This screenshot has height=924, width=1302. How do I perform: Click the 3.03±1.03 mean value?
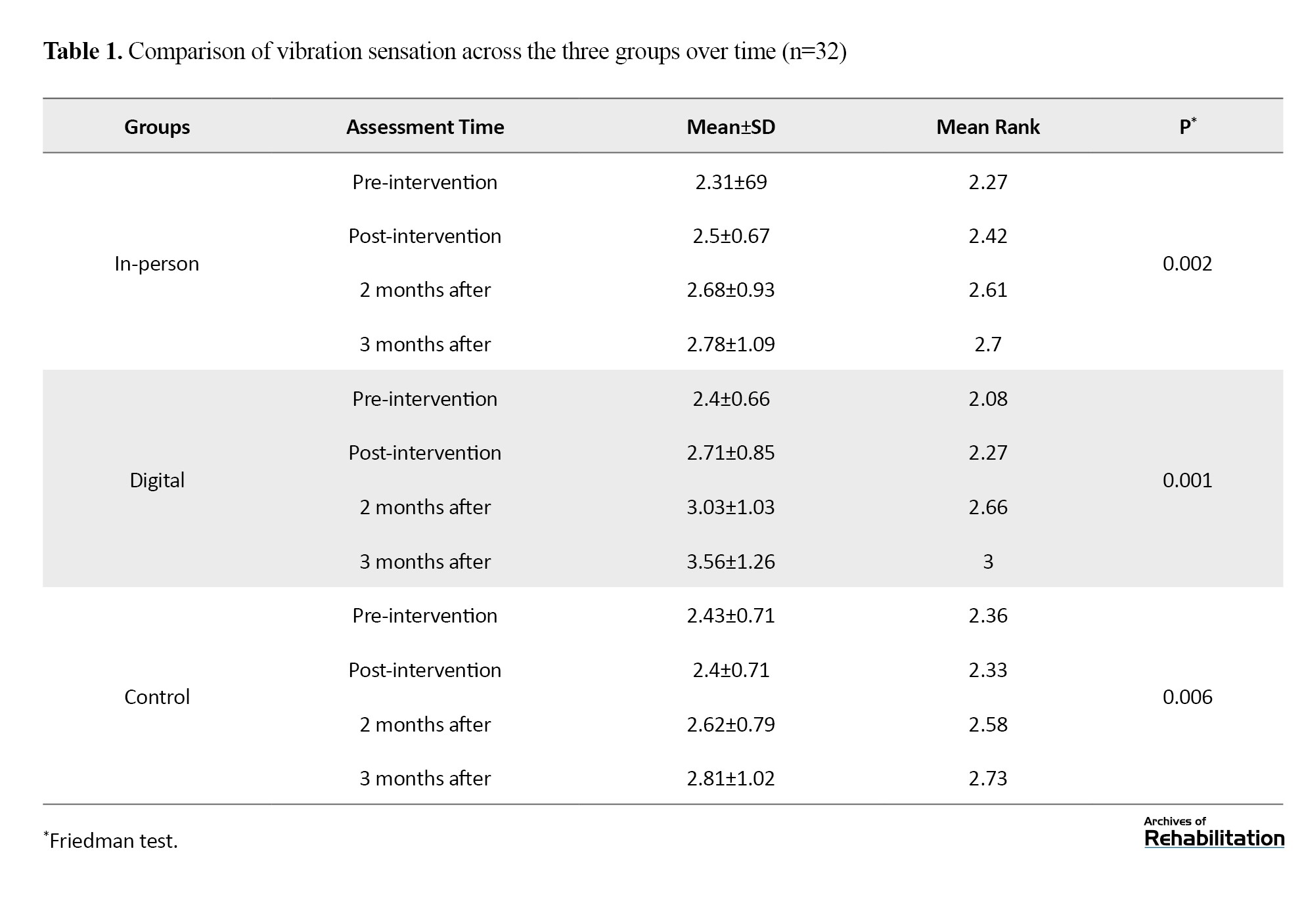[730, 507]
